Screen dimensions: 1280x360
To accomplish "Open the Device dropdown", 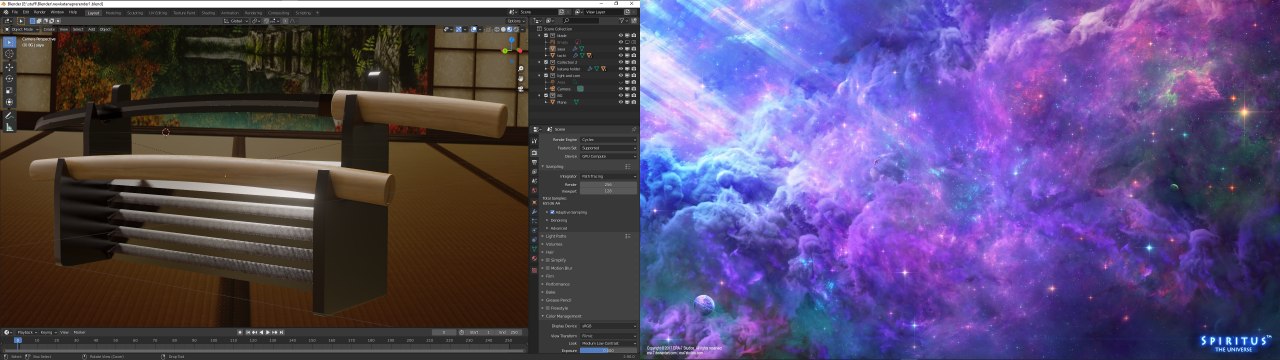I will [x=608, y=156].
